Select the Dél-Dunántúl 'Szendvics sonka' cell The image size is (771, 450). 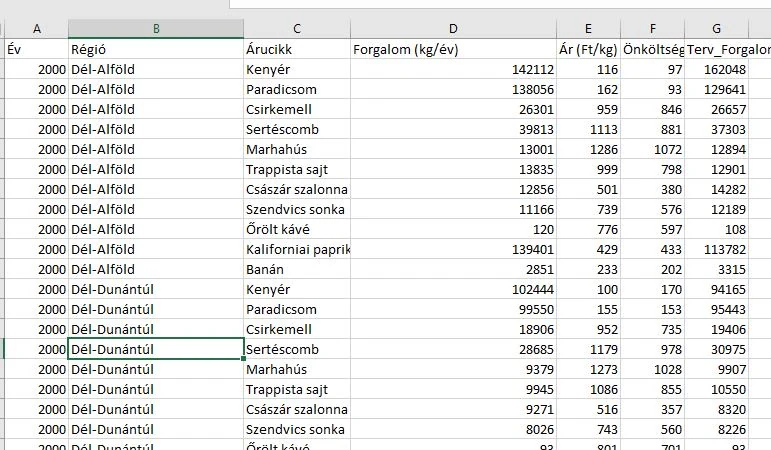(x=297, y=429)
